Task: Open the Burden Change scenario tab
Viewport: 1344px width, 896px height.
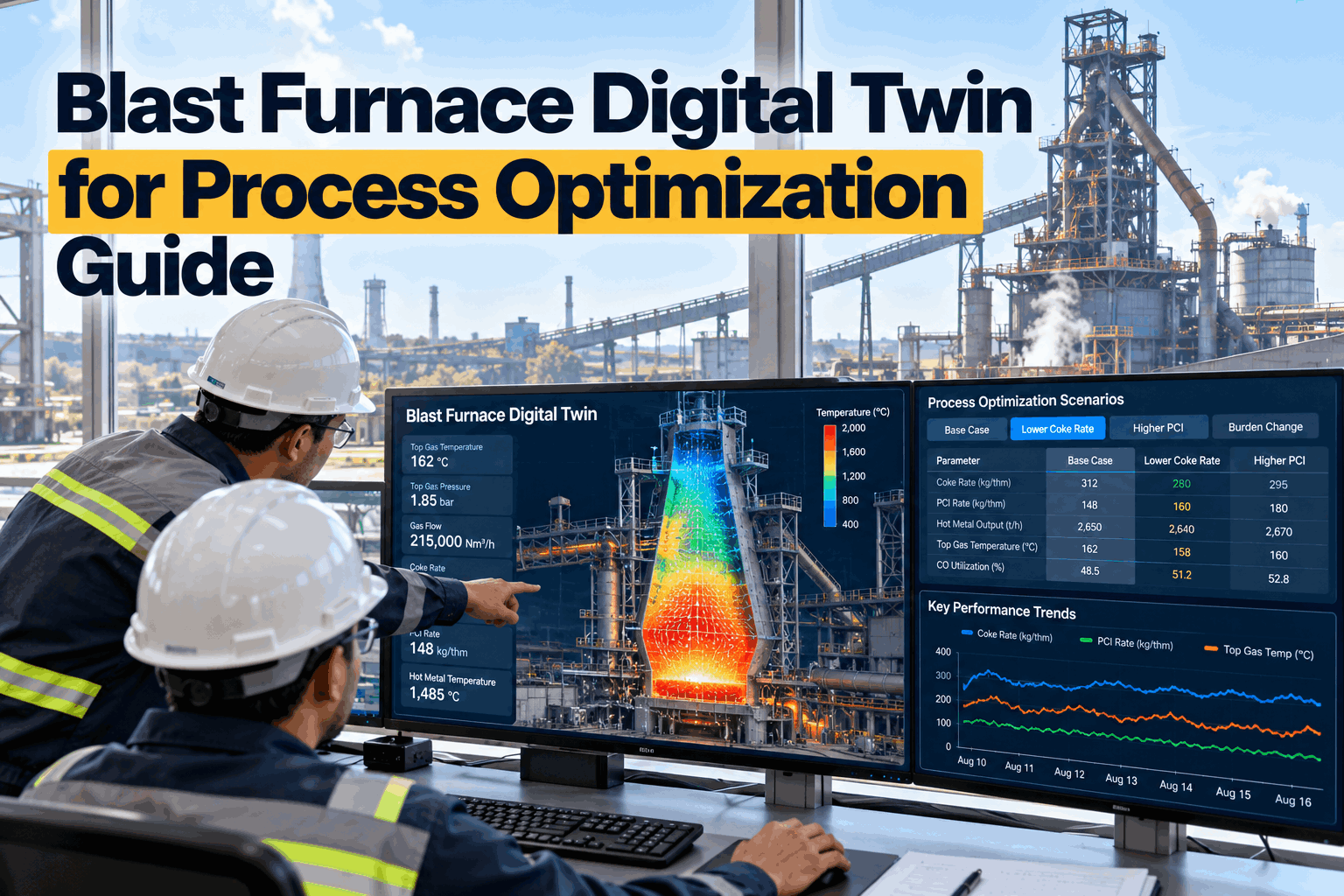Action: (x=1265, y=426)
